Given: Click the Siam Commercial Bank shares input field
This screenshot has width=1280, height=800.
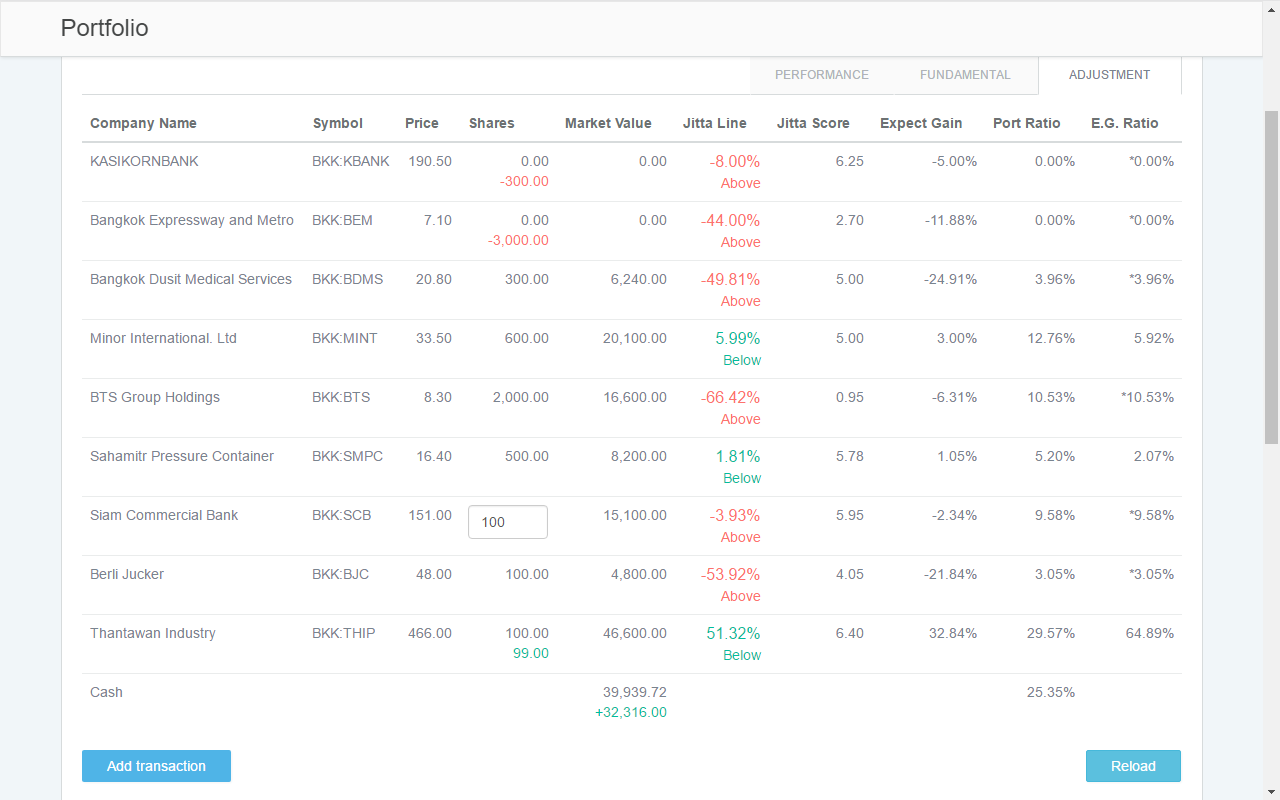Looking at the screenshot, I should click(x=508, y=522).
